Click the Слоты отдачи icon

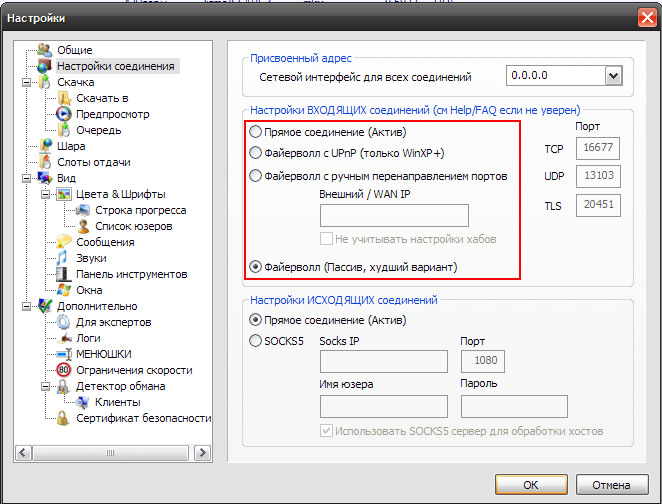45,162
